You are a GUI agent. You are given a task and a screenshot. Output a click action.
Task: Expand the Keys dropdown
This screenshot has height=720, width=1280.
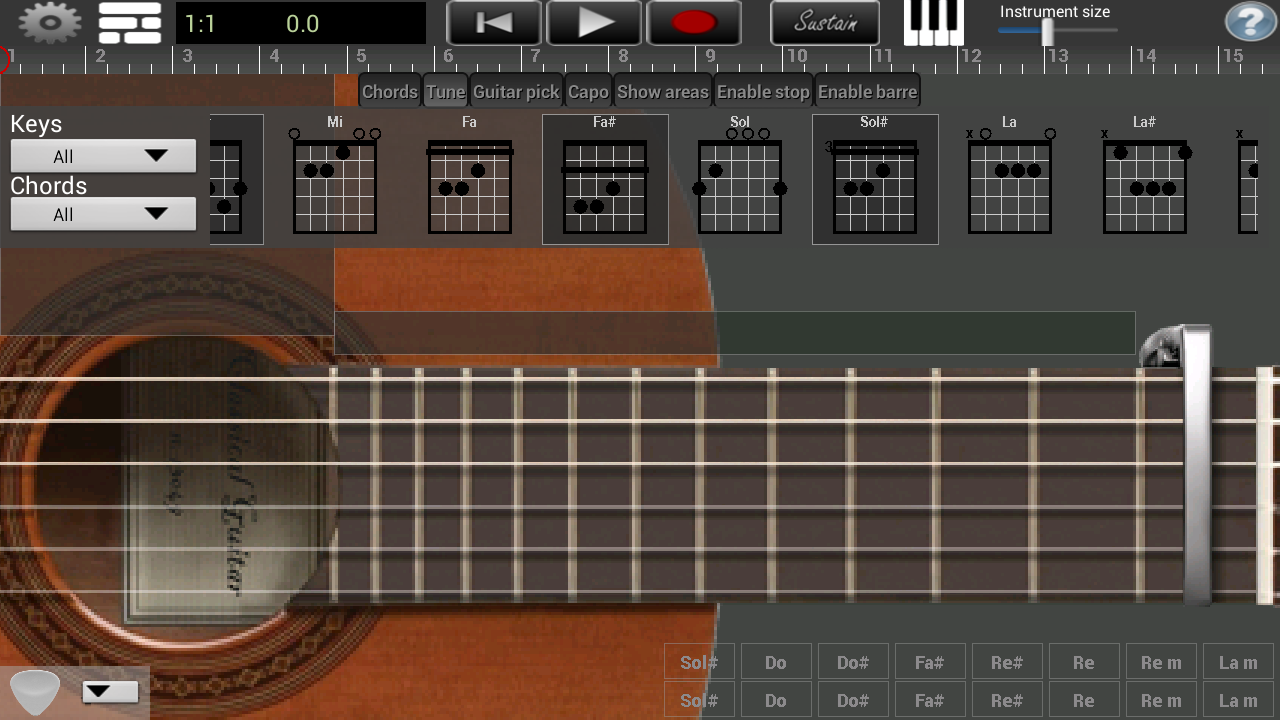pos(103,156)
